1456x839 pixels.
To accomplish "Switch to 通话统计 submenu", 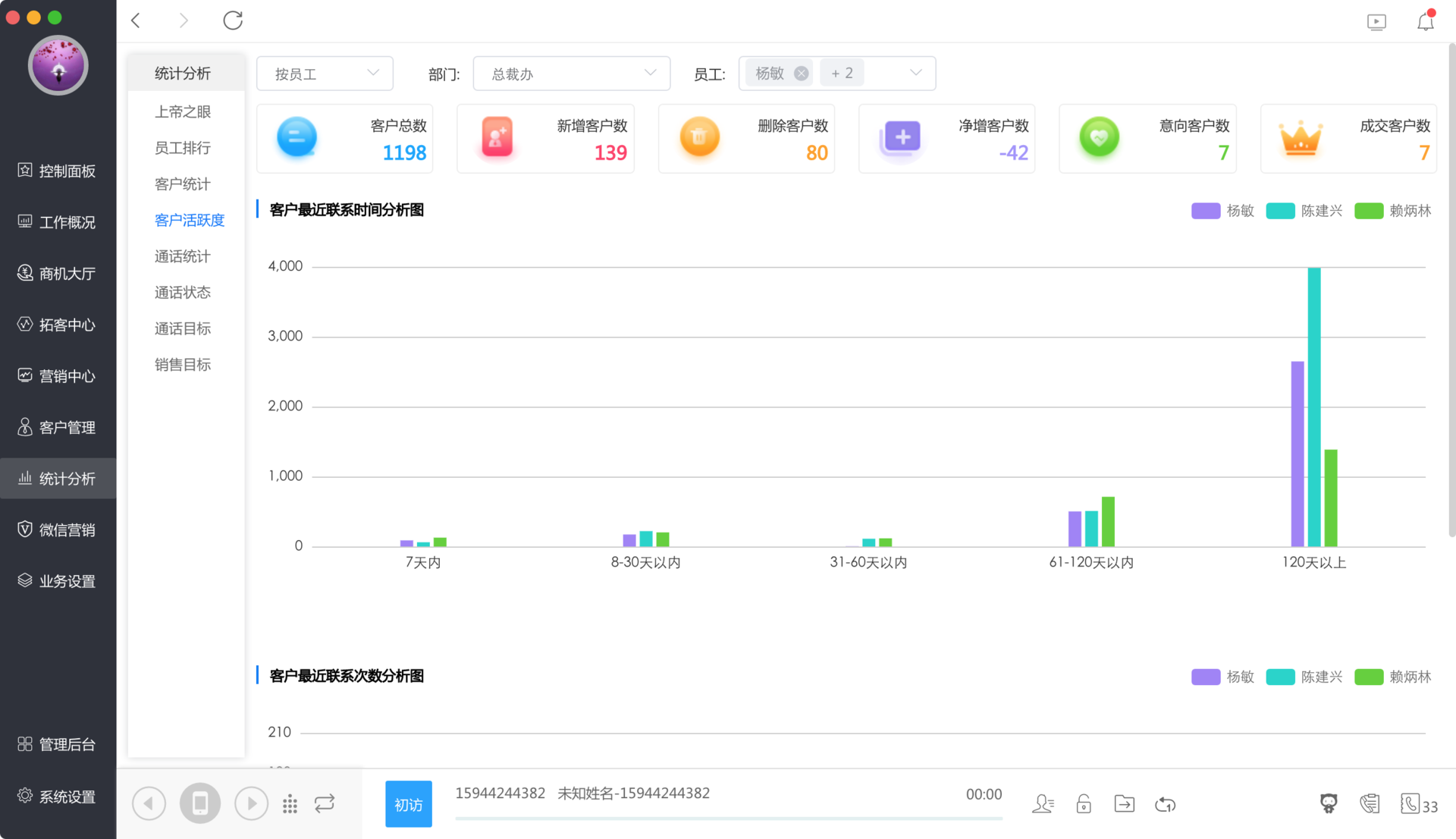I will point(183,256).
